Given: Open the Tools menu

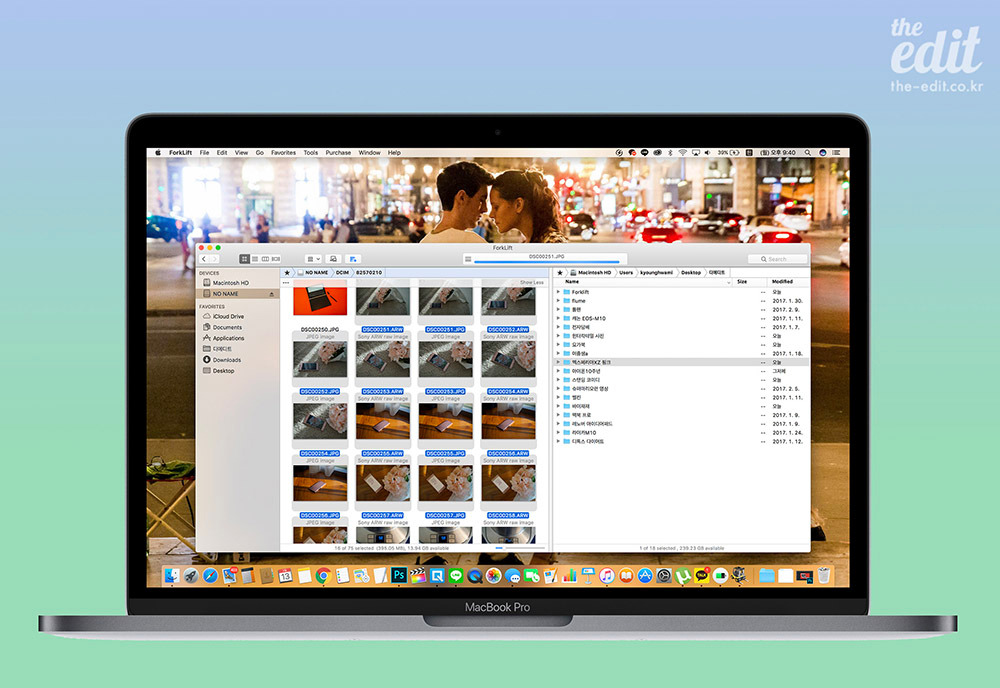Looking at the screenshot, I should pyautogui.click(x=311, y=152).
